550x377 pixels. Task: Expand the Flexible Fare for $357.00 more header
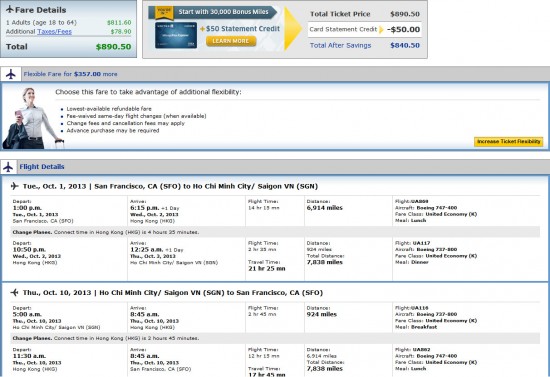pyautogui.click(x=71, y=74)
